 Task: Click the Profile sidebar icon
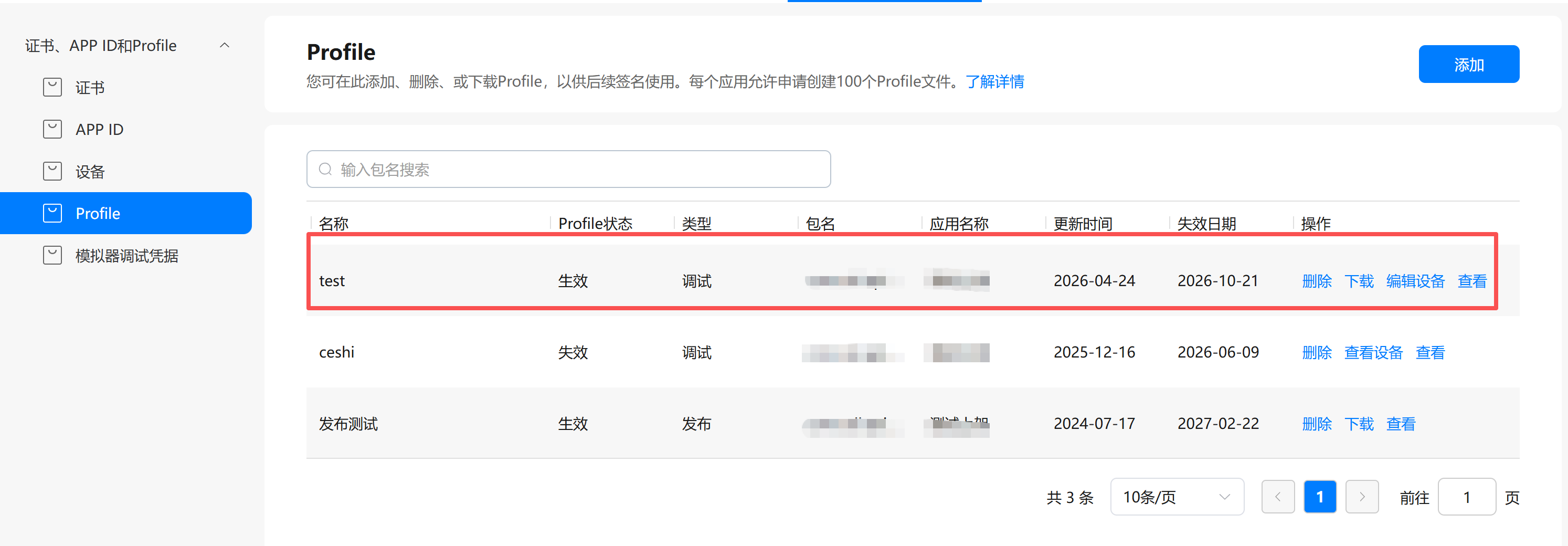pos(52,213)
